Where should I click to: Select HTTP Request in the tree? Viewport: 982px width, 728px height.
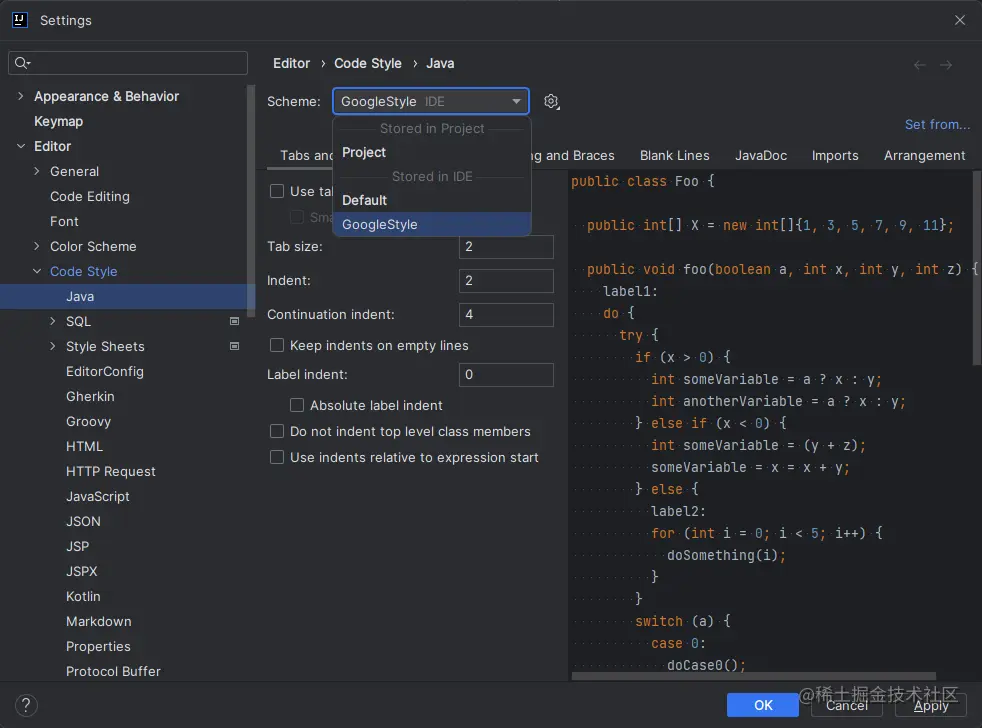point(111,471)
